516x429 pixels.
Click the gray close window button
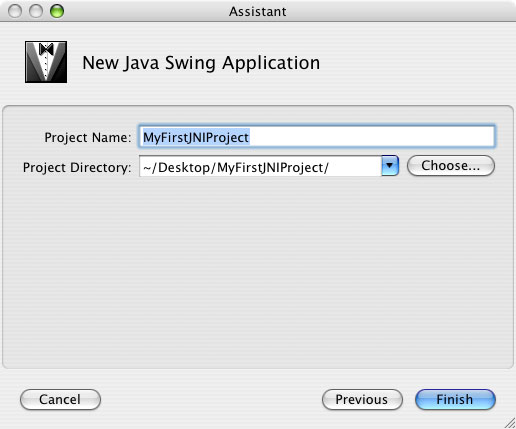click(x=15, y=11)
